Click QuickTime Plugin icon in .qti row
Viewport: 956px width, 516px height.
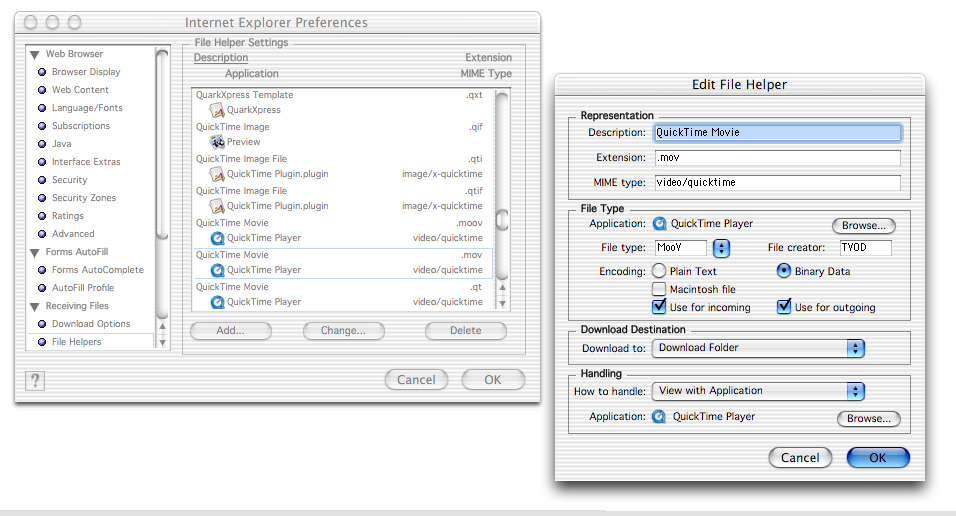pos(217,174)
